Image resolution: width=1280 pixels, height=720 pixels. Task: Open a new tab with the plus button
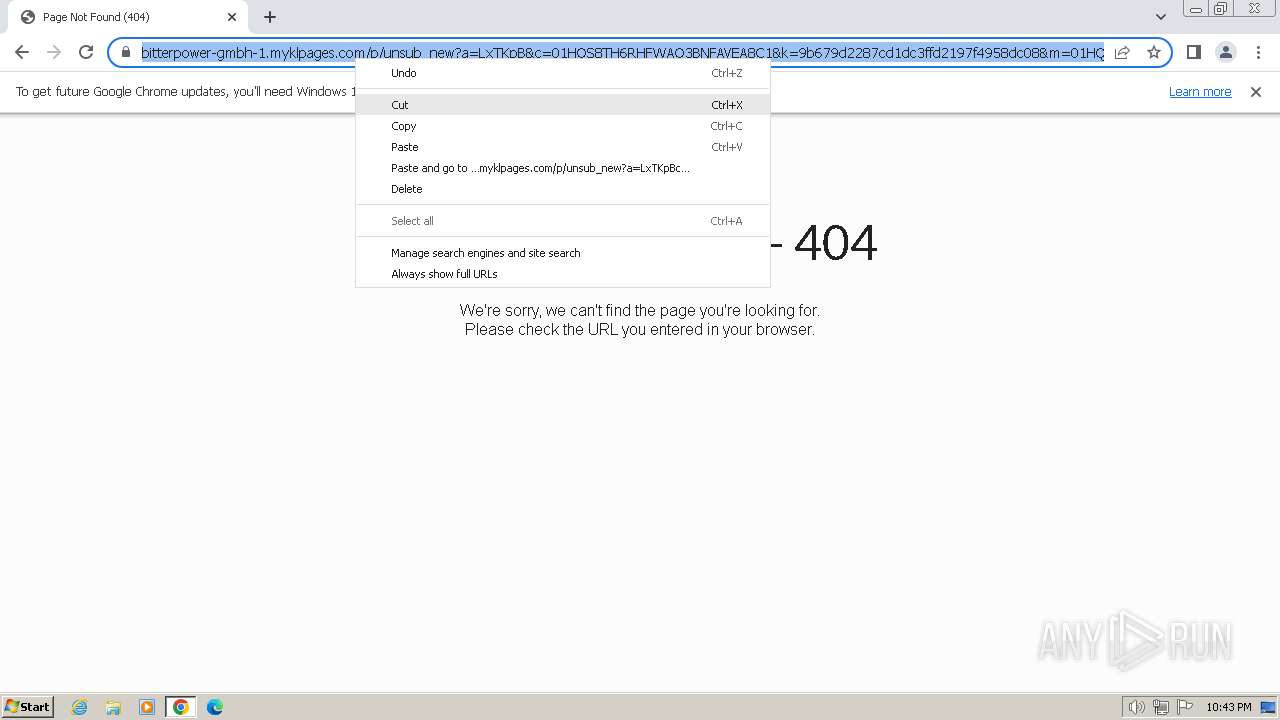270,17
